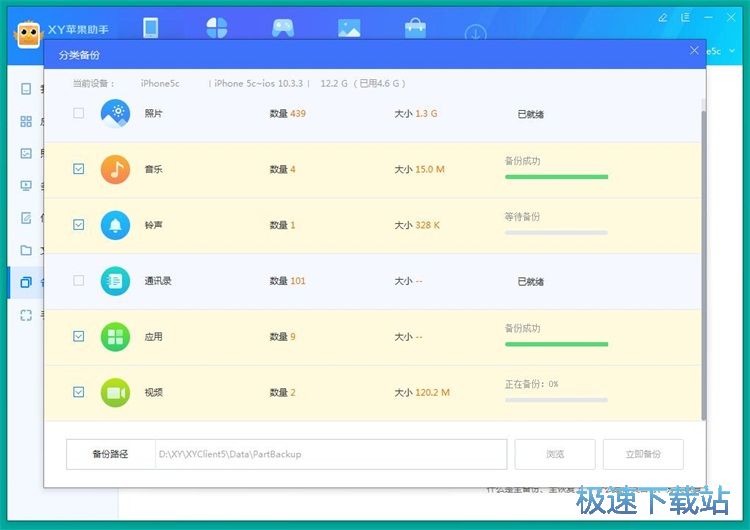The width and height of the screenshot is (750, 530).
Task: Click the Video camera icon
Action: [x=115, y=393]
